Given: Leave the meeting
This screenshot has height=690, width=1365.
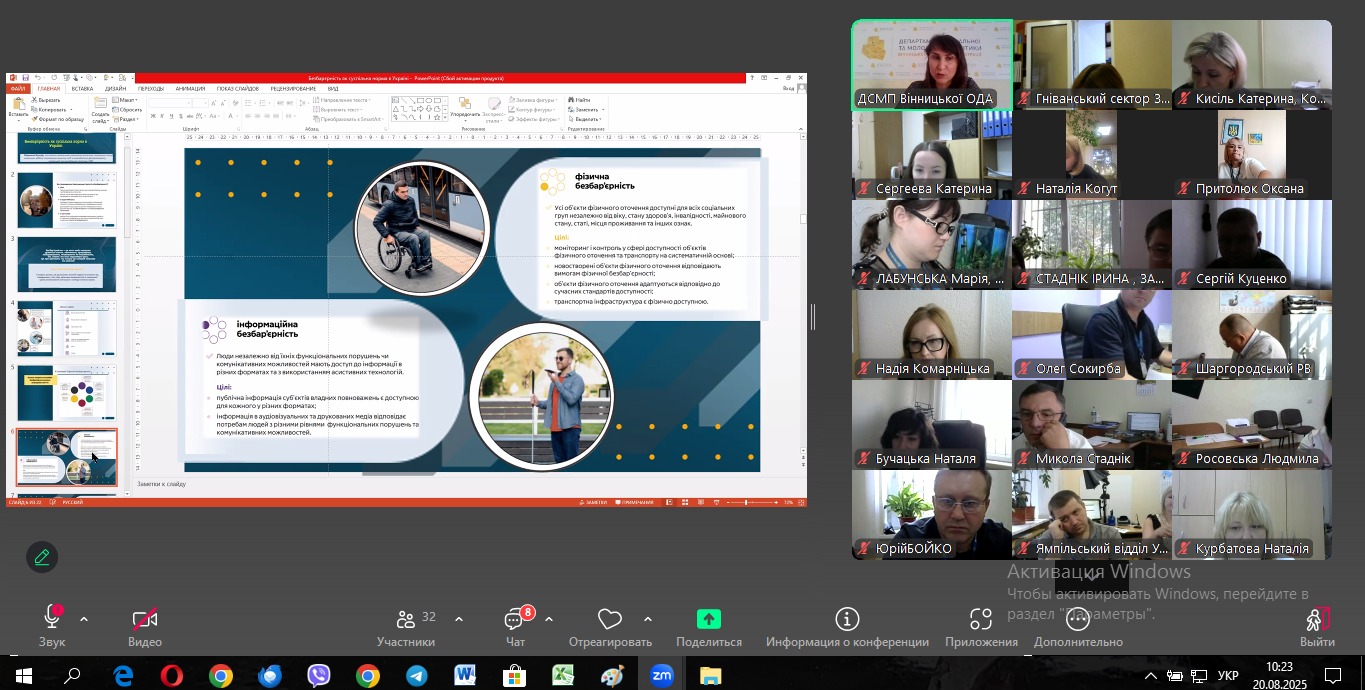Looking at the screenshot, I should 1317,622.
